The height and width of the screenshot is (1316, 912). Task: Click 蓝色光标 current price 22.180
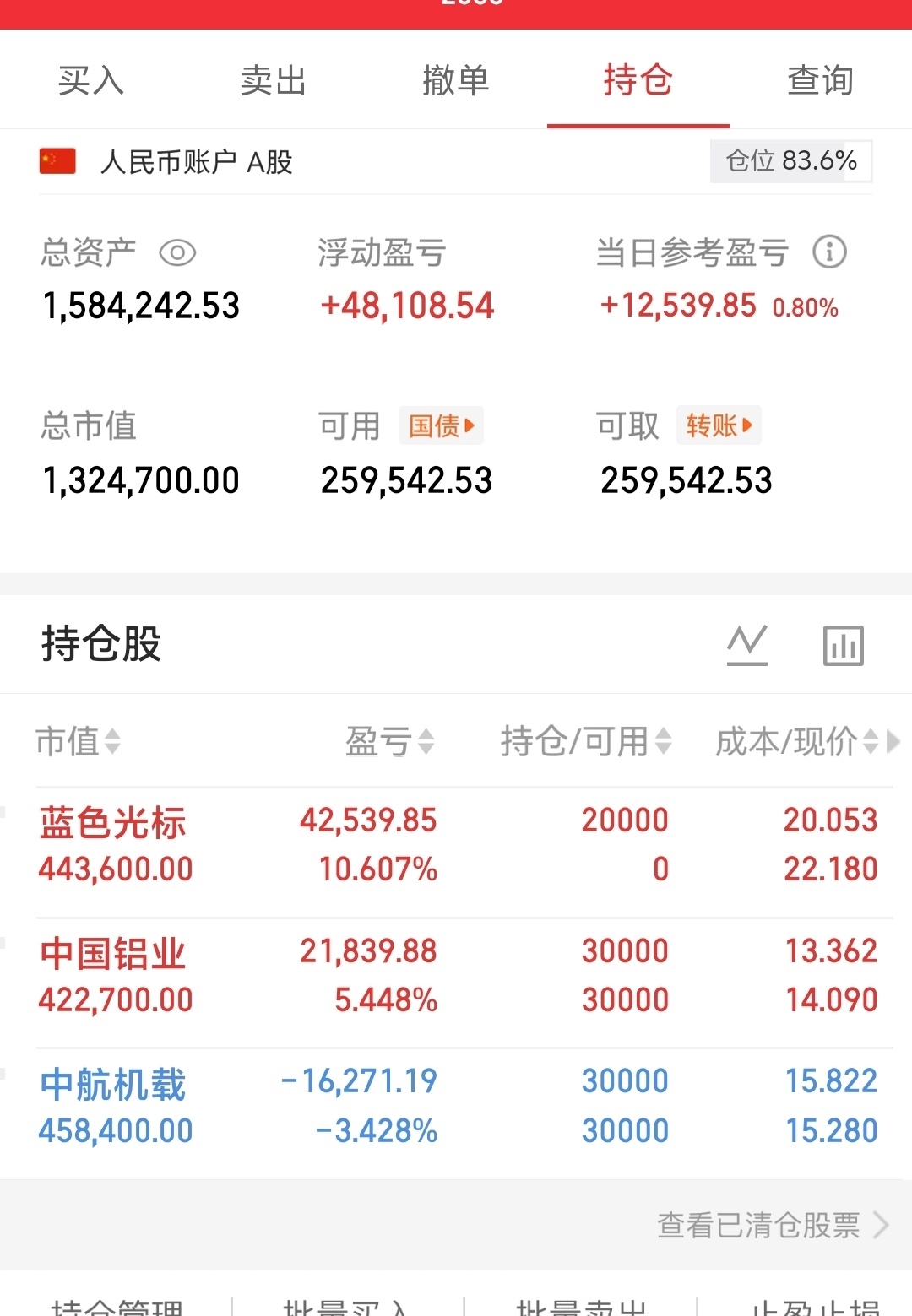831,869
